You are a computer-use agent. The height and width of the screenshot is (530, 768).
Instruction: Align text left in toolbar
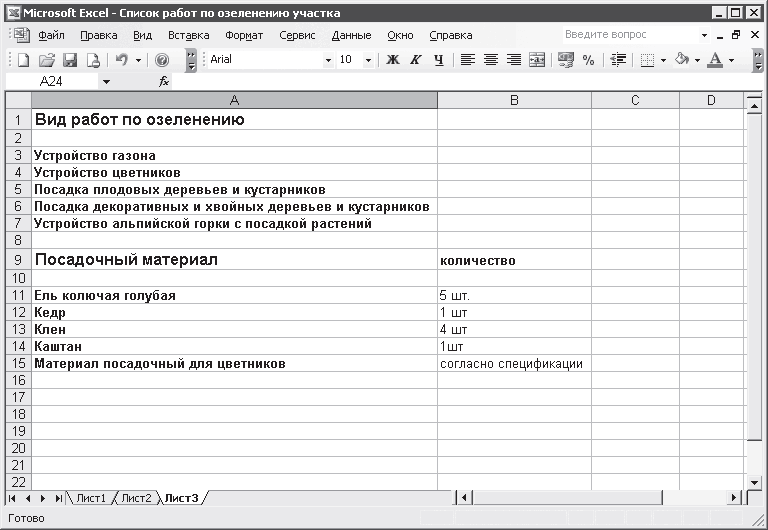tap(468, 60)
